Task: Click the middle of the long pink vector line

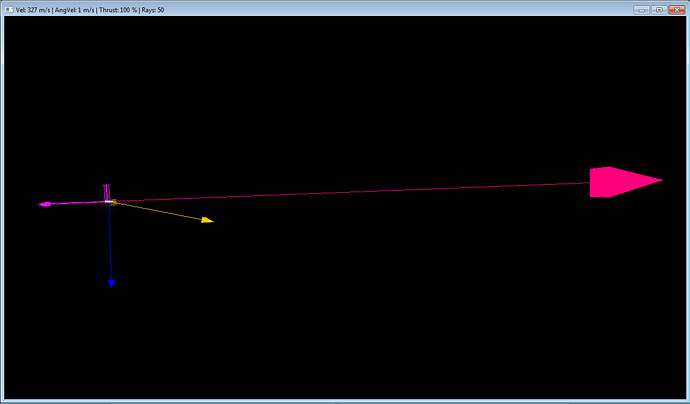Action: pos(350,192)
